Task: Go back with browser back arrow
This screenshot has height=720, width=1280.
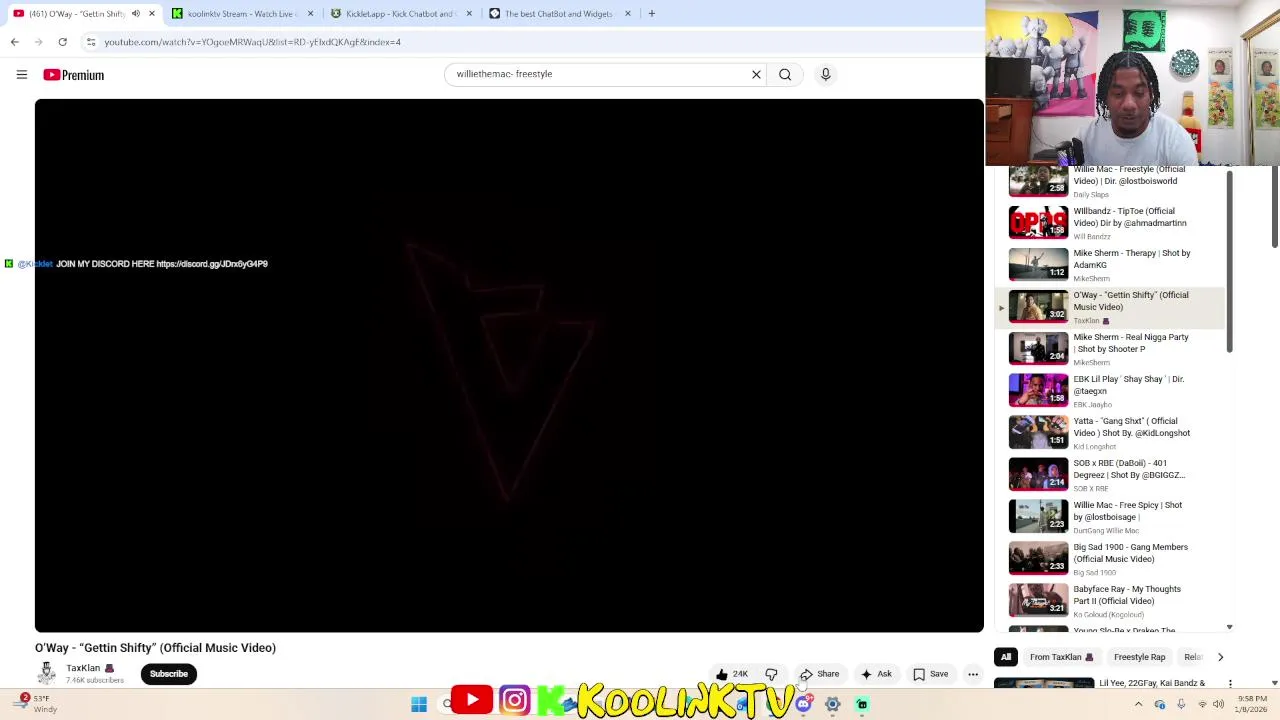Action: click(x=14, y=42)
